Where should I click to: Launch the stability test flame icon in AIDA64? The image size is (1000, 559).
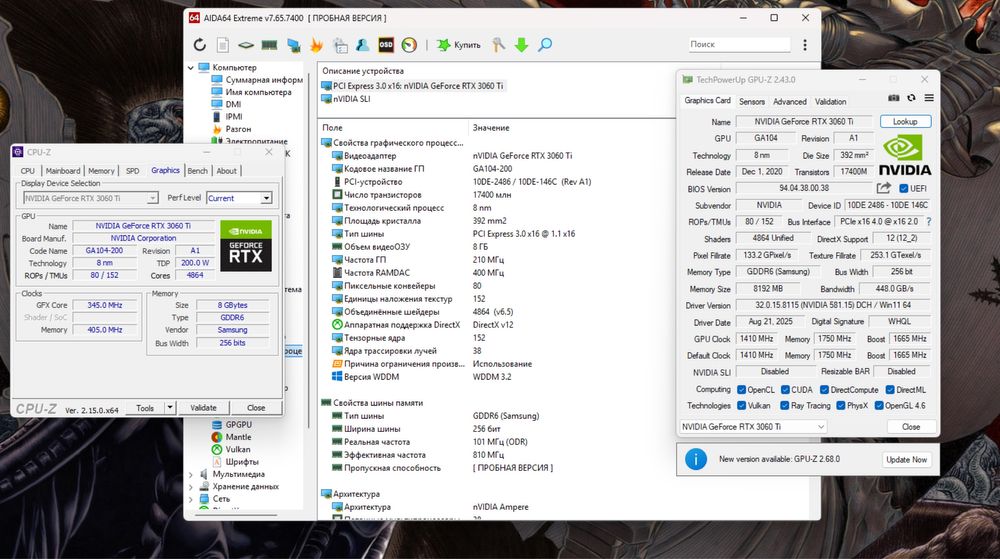316,45
